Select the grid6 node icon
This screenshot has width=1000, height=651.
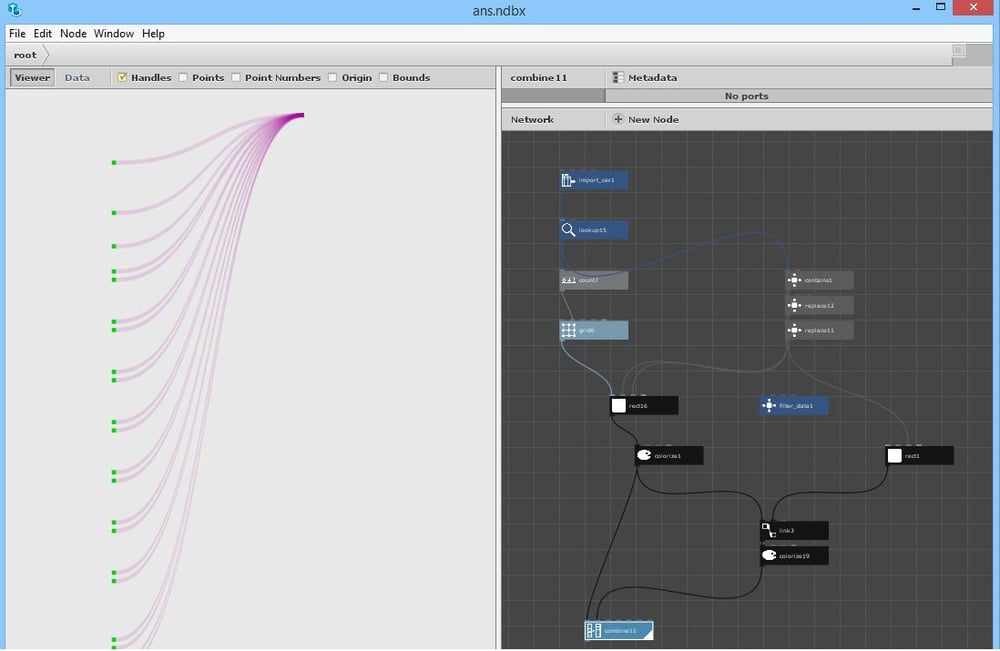[568, 330]
